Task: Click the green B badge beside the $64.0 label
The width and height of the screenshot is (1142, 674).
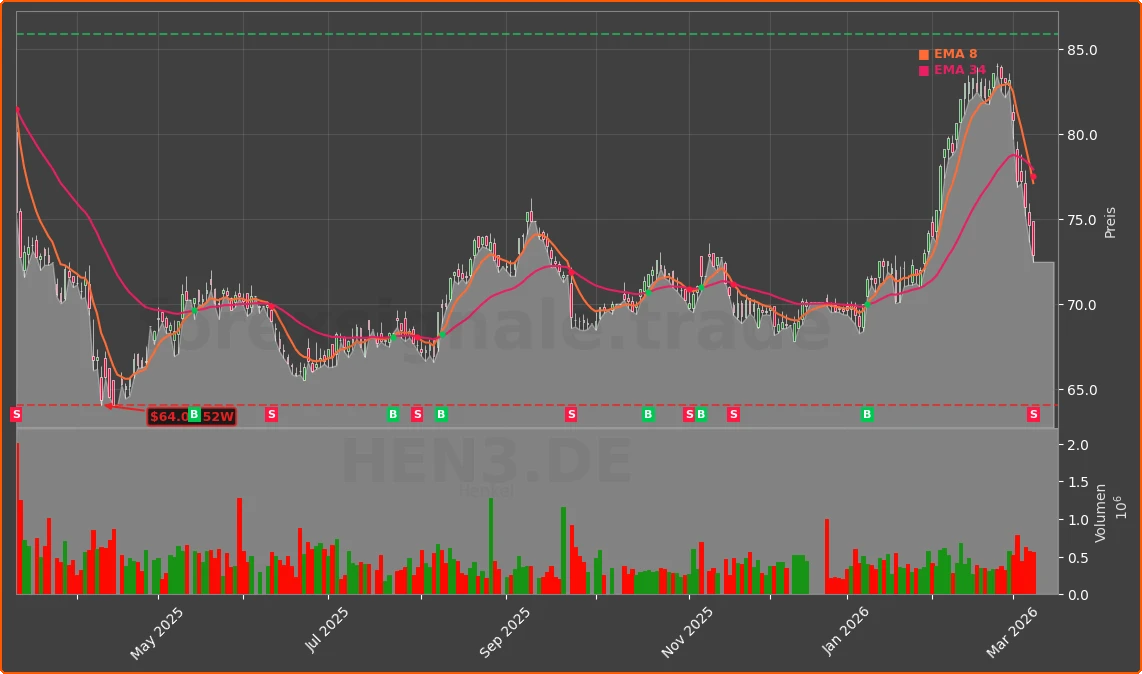Action: (x=193, y=414)
